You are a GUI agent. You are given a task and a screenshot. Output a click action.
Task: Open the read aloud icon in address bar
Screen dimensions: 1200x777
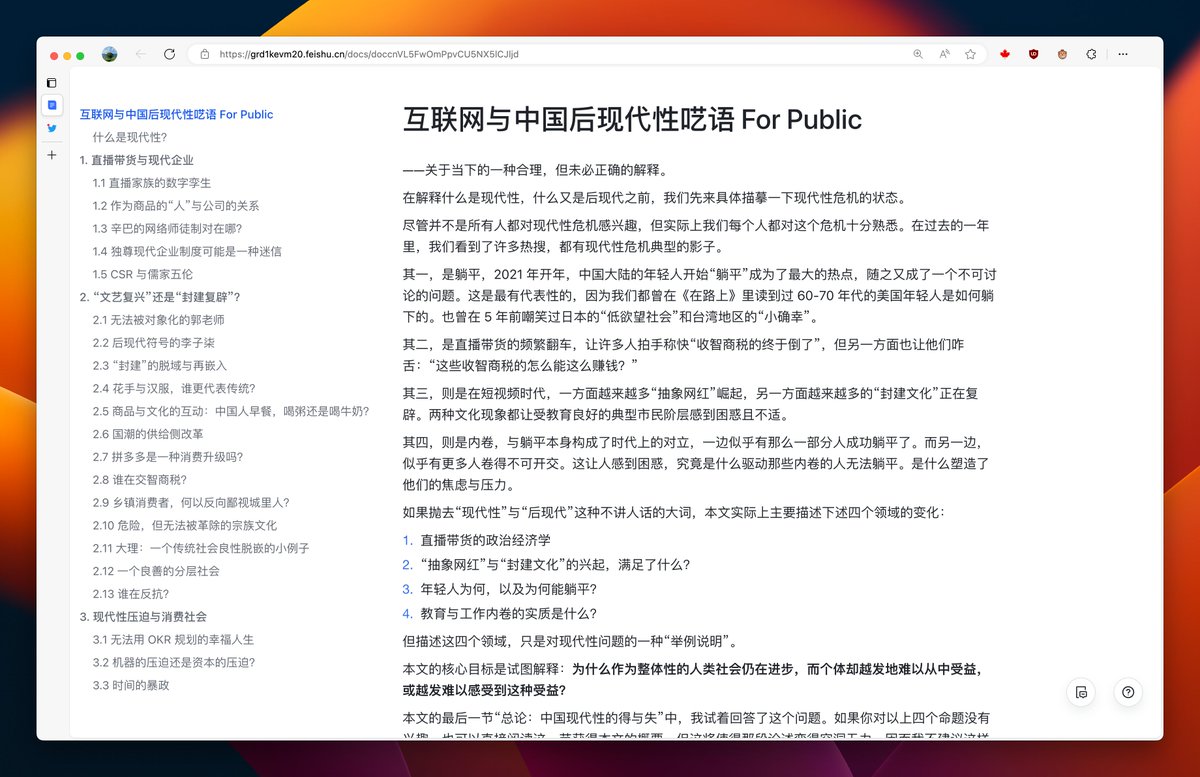944,54
